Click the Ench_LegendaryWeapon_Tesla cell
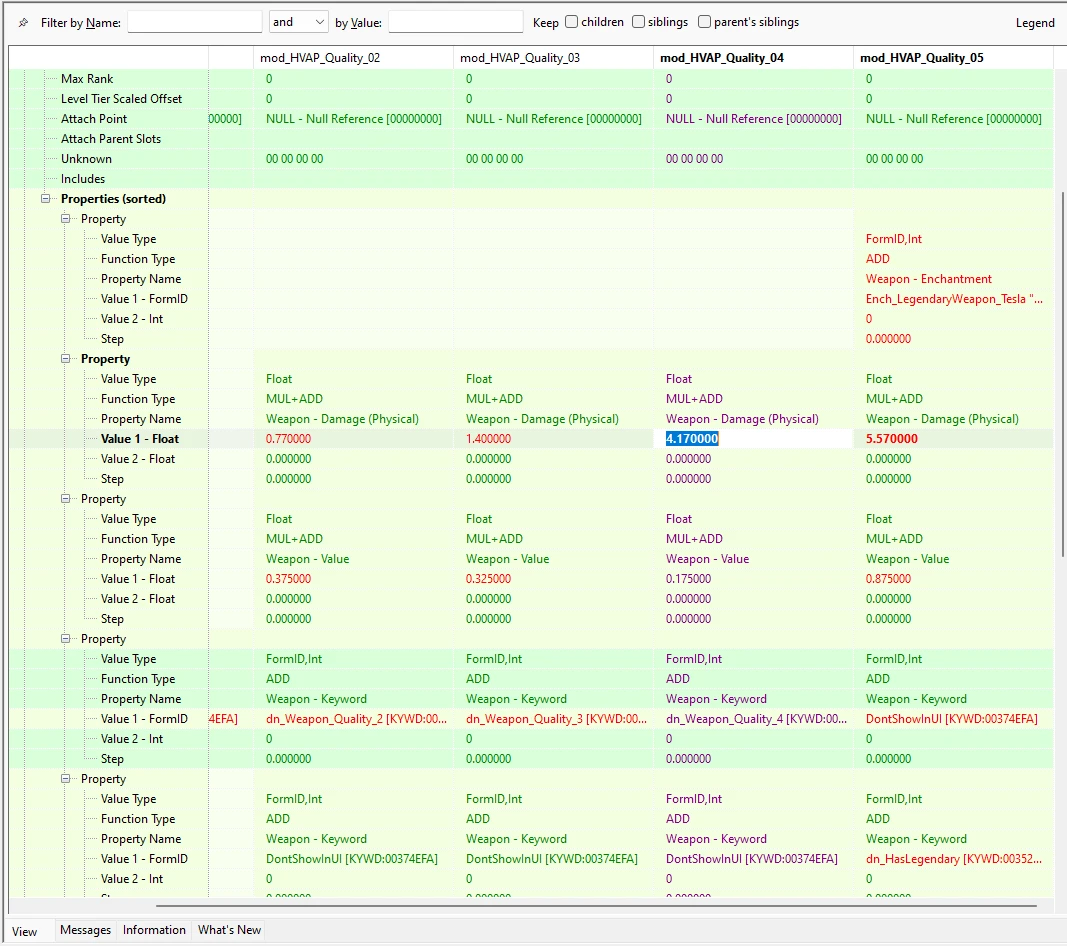This screenshot has width=1067, height=946. (x=954, y=299)
